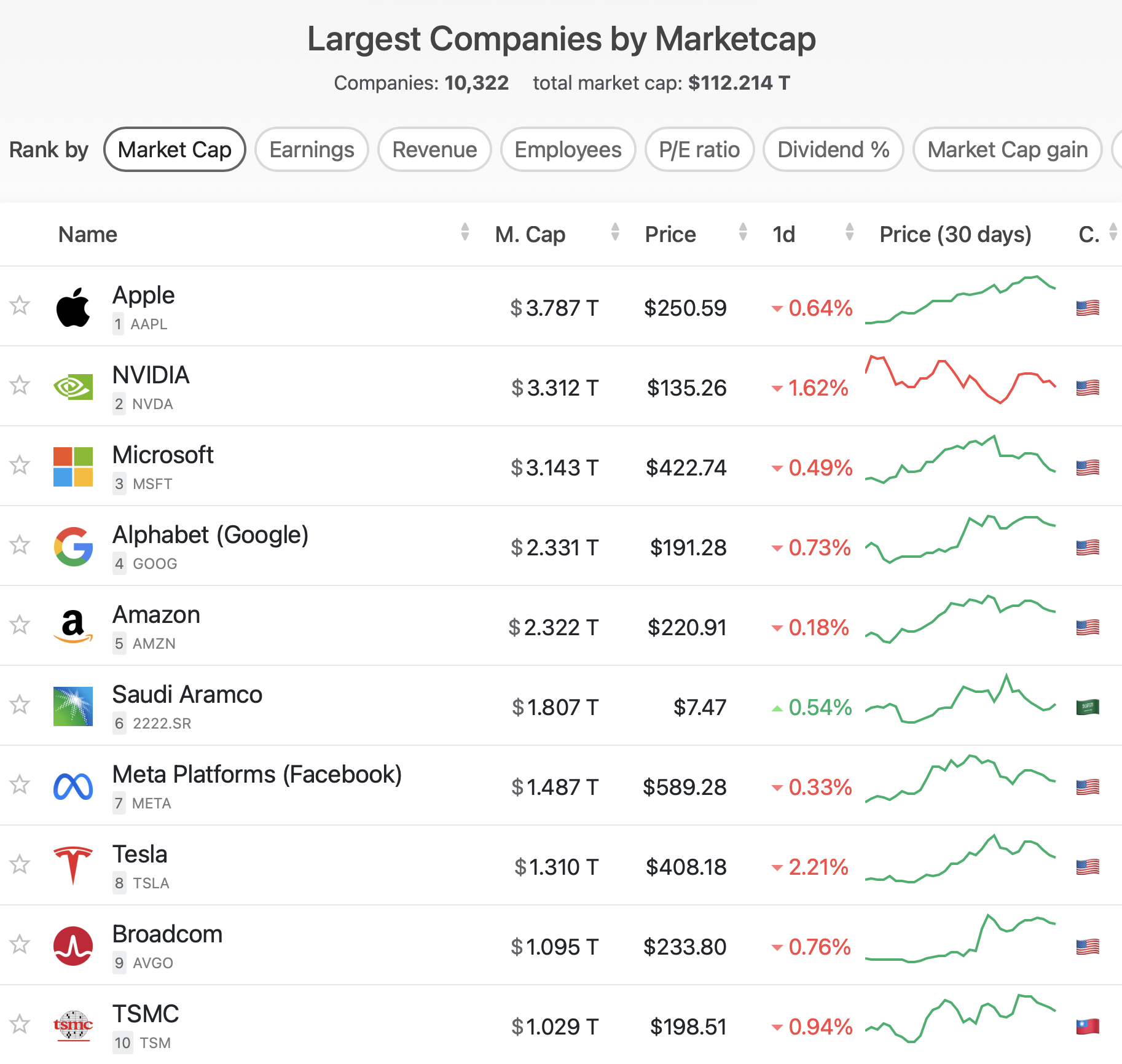1122x1064 pixels.
Task: Sort table by 1d change arrows
Action: (850, 232)
